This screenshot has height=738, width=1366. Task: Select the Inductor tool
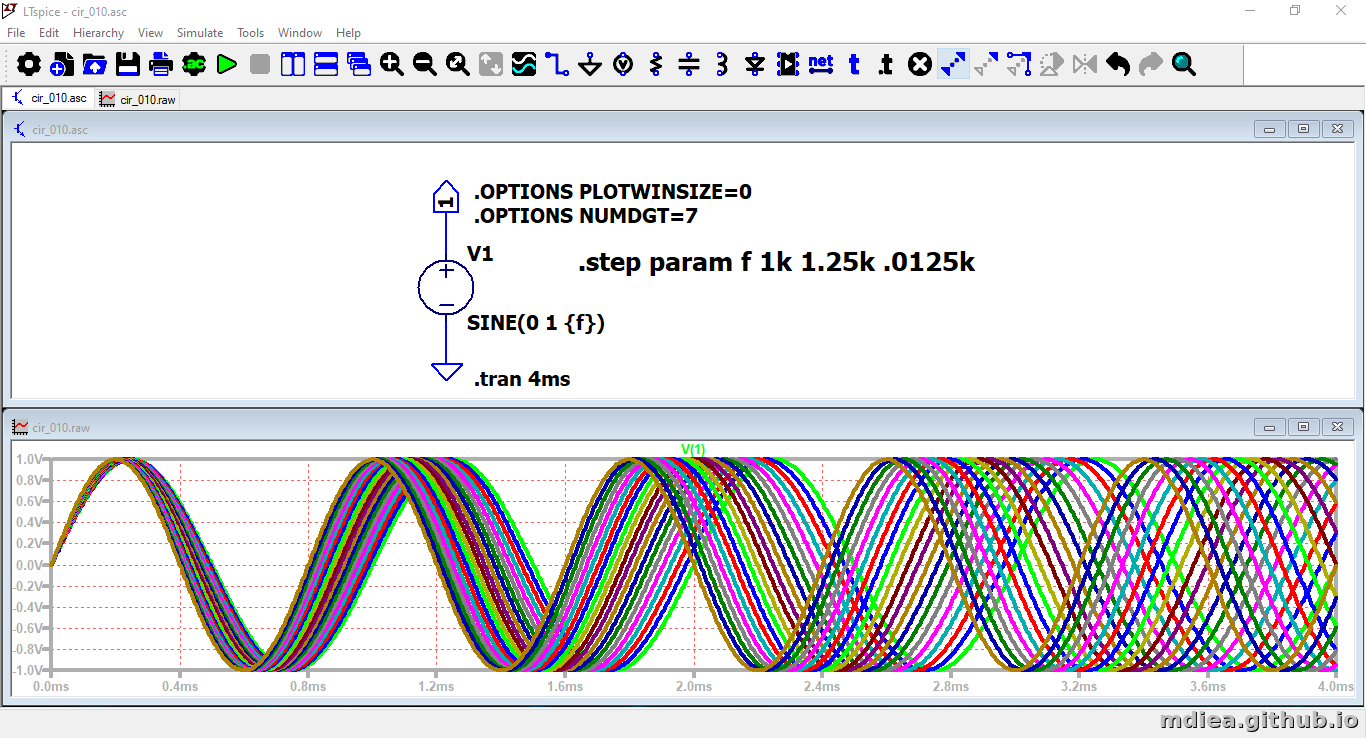pos(722,65)
